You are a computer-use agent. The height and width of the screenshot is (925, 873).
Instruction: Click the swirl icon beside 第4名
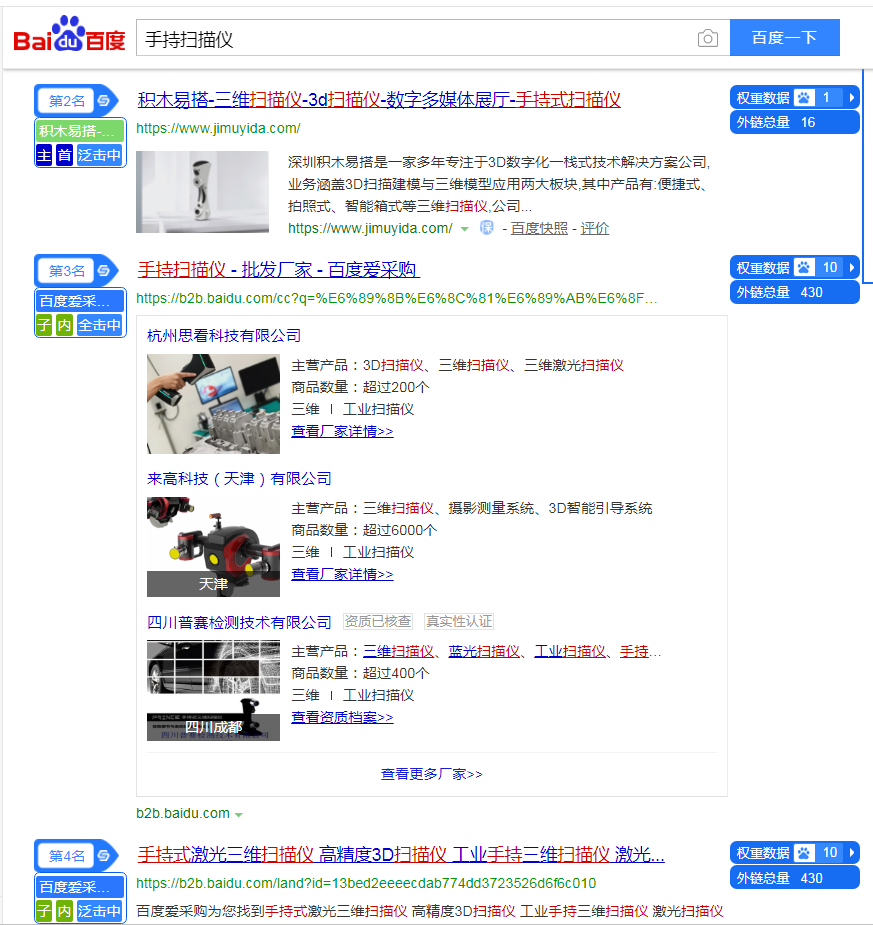point(104,856)
